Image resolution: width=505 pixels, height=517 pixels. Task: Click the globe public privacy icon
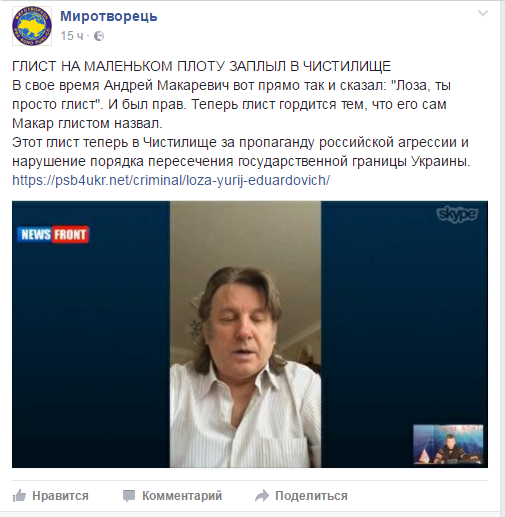click(x=99, y=36)
